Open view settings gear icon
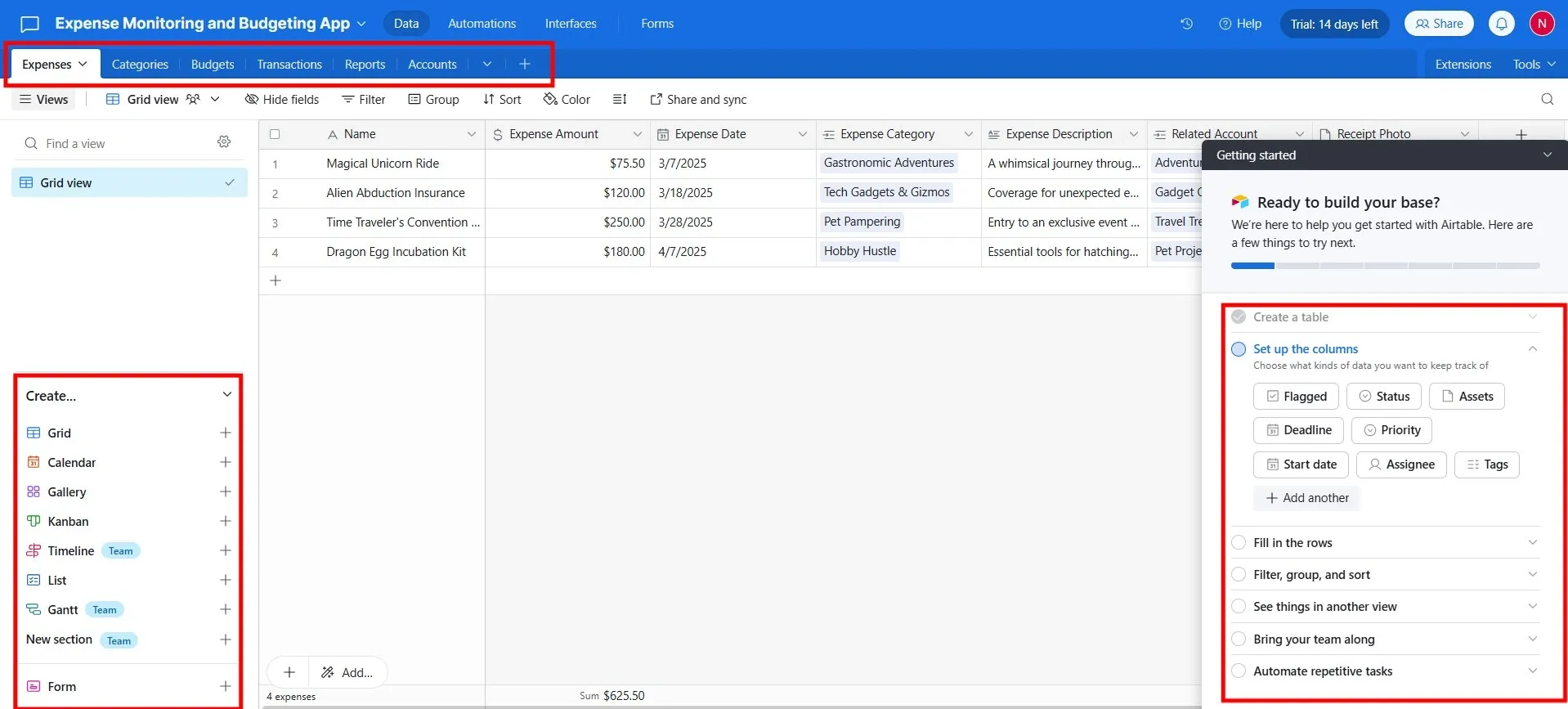The width and height of the screenshot is (1568, 709). tap(224, 142)
